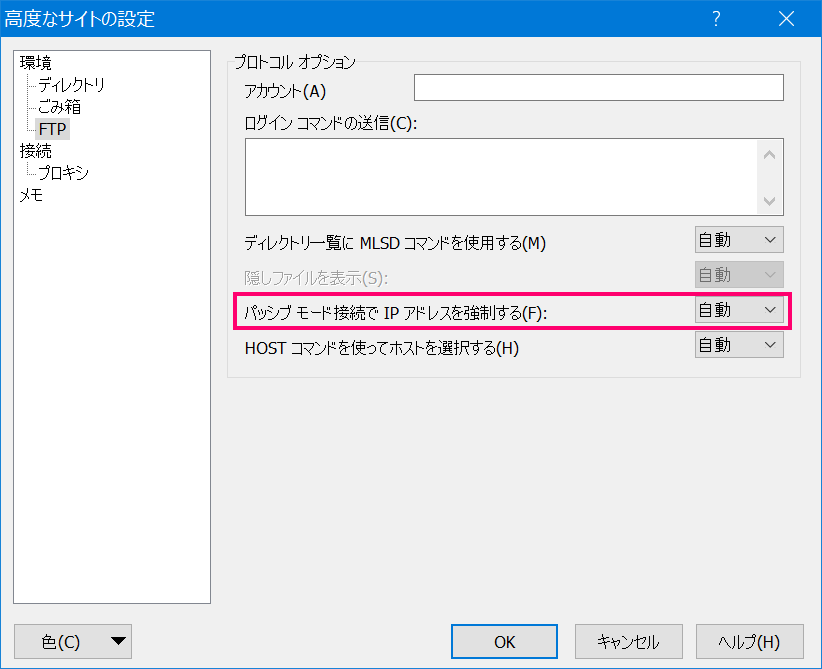Select ディレクトリ in the settings tree
This screenshot has width=822, height=669.
pos(72,85)
